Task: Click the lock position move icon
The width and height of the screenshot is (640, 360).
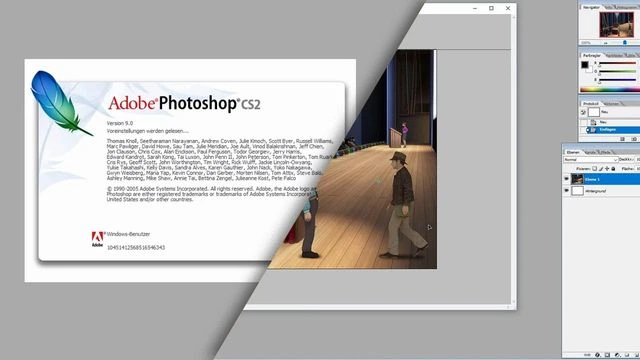Action: point(607,169)
